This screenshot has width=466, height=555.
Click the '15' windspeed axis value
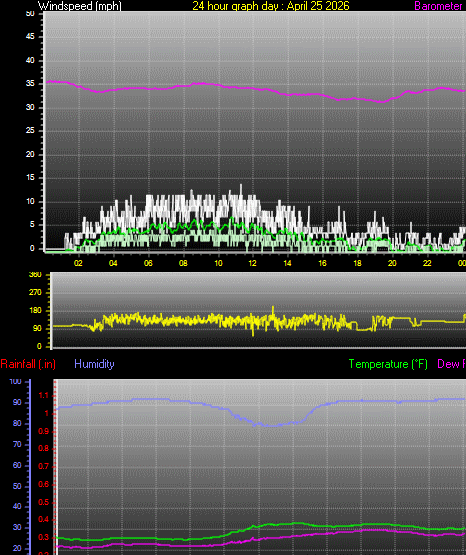click(x=30, y=178)
